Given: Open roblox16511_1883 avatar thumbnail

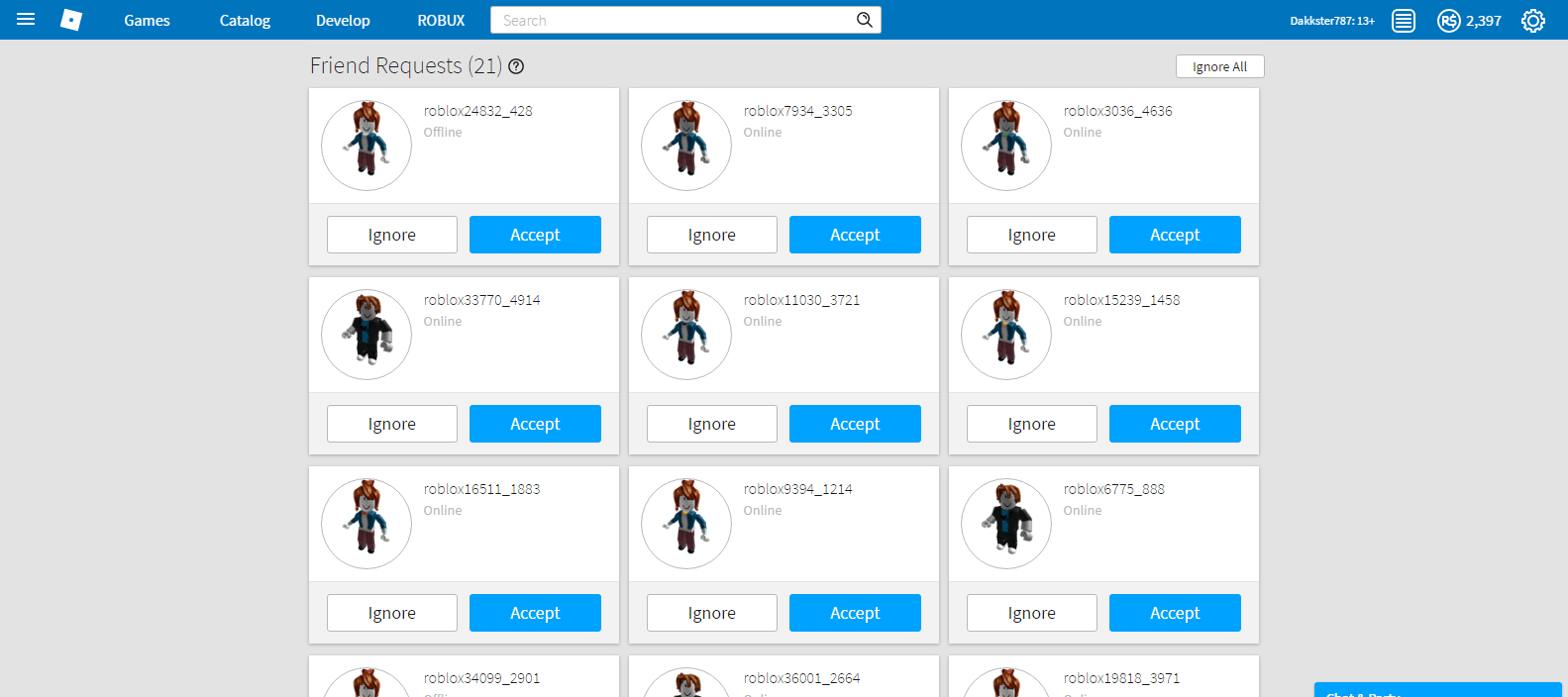Looking at the screenshot, I should click(x=366, y=524).
